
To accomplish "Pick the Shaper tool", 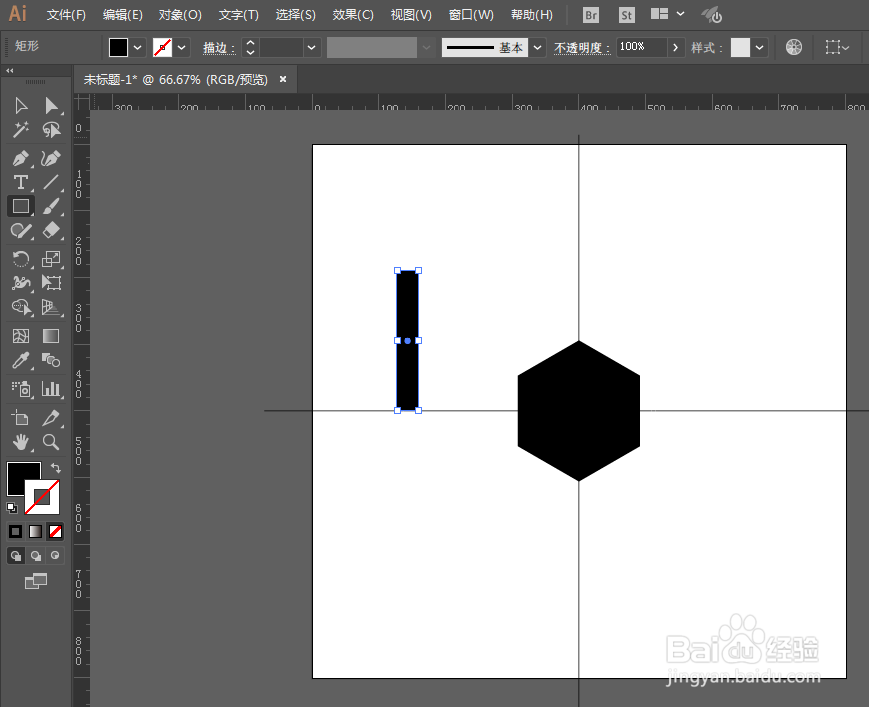I will [21, 230].
